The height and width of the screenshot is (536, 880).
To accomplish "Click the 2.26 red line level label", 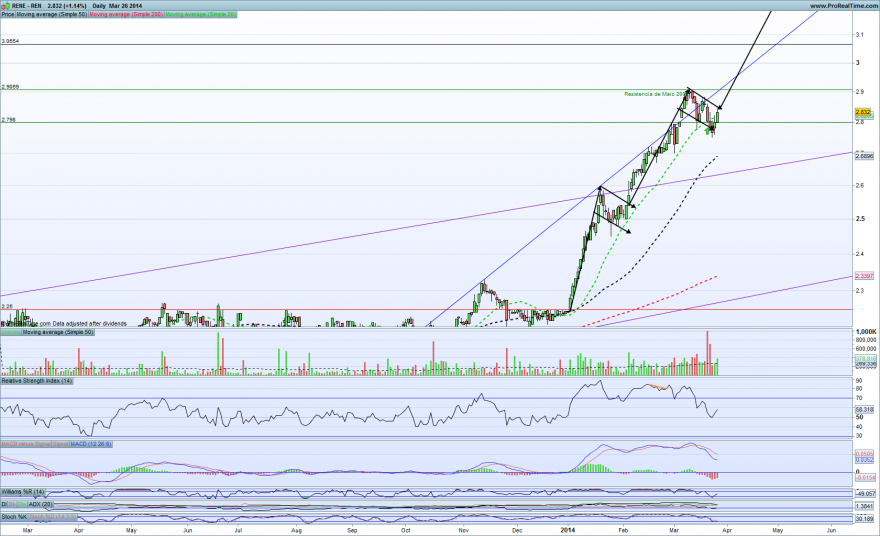I will (x=7, y=306).
